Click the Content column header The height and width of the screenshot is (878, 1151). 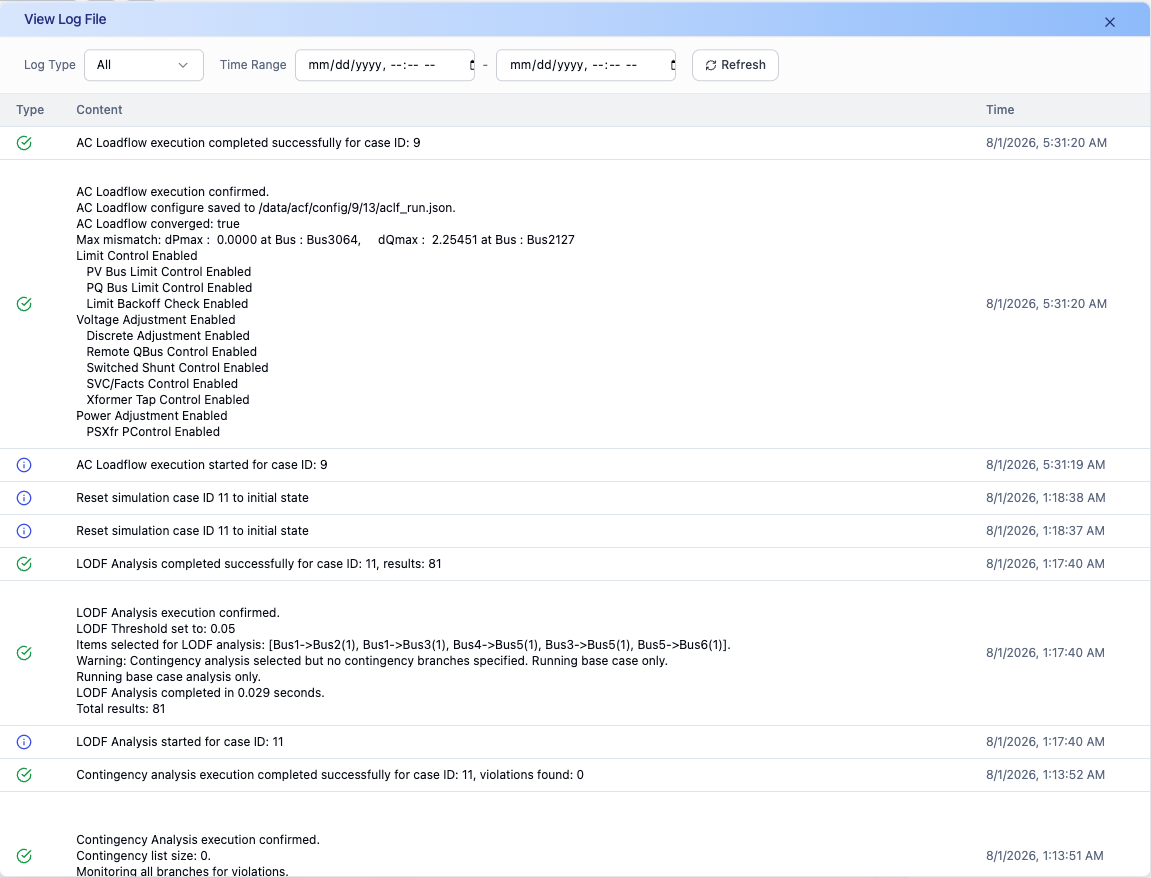point(99,110)
